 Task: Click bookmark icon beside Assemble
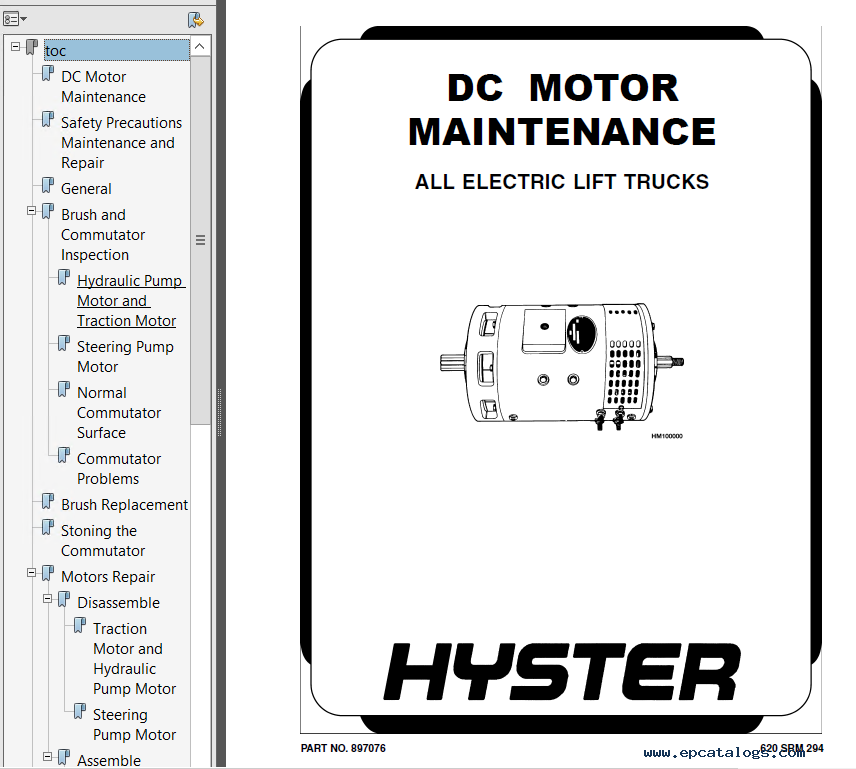(x=64, y=757)
